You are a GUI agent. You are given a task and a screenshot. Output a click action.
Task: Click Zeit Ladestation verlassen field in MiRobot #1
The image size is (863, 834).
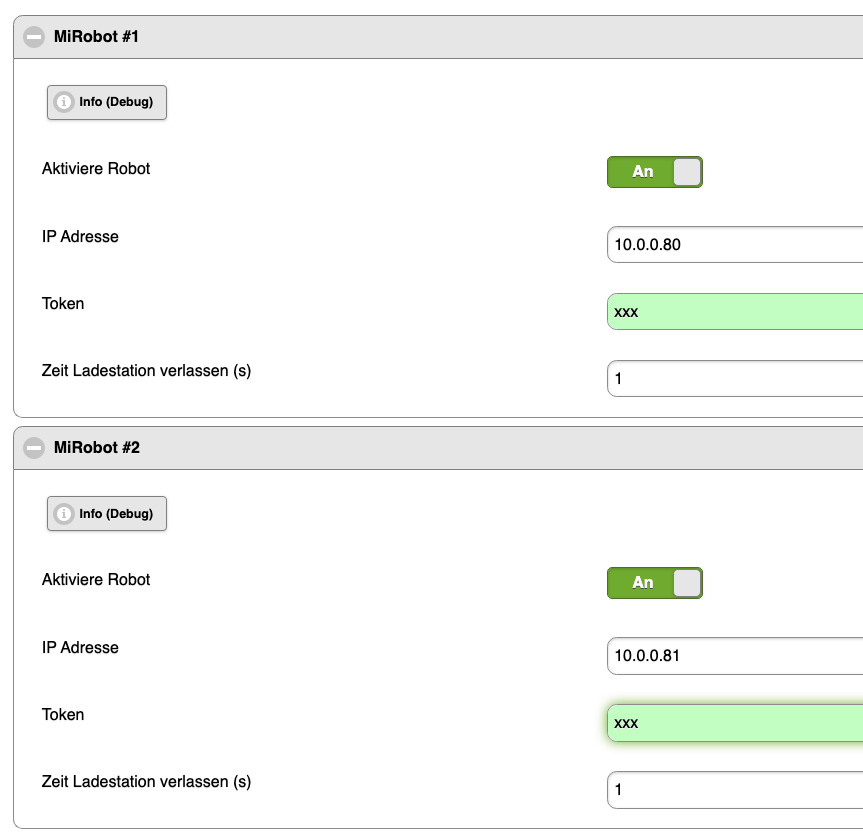(x=735, y=379)
